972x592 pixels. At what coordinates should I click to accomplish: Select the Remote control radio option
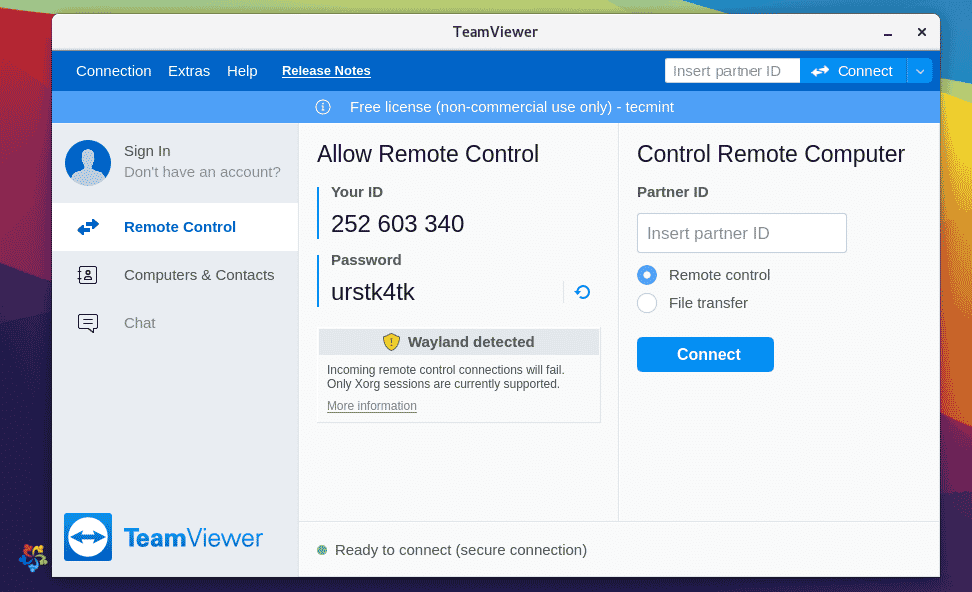[647, 275]
